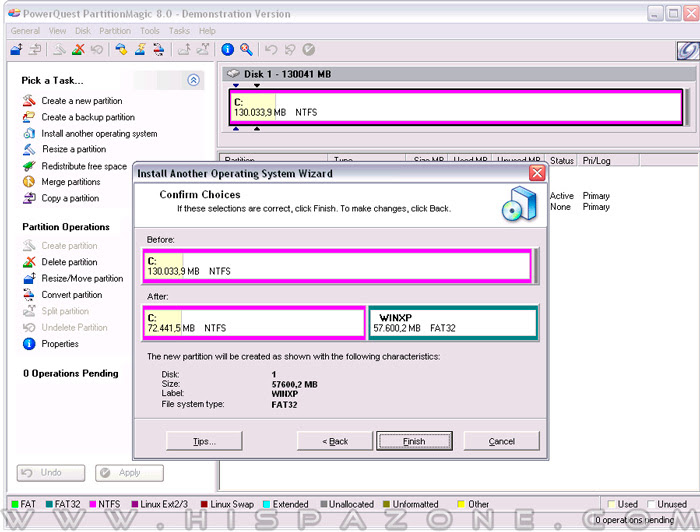Click the FAT32 teal legend swatch
Image resolution: width=700 pixels, height=532 pixels.
49,504
